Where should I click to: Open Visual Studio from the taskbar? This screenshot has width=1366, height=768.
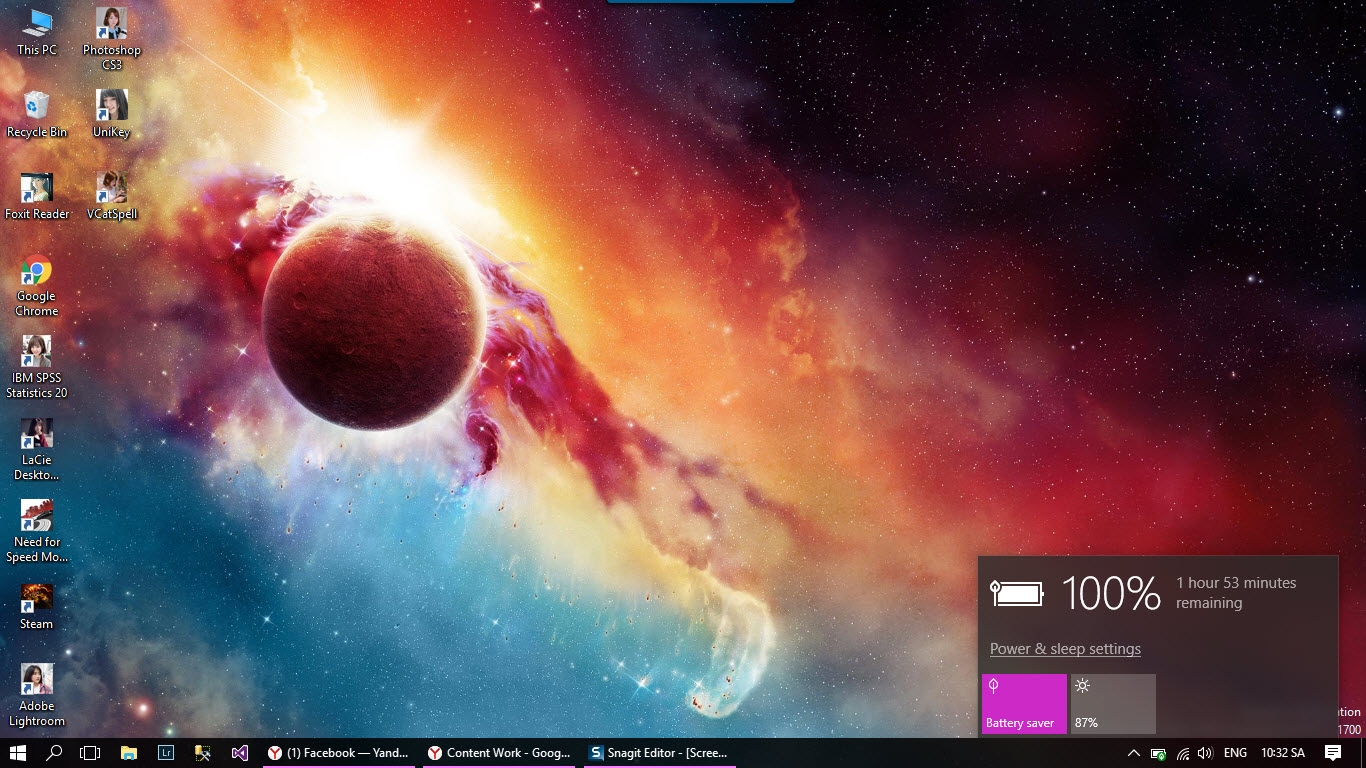[240, 753]
